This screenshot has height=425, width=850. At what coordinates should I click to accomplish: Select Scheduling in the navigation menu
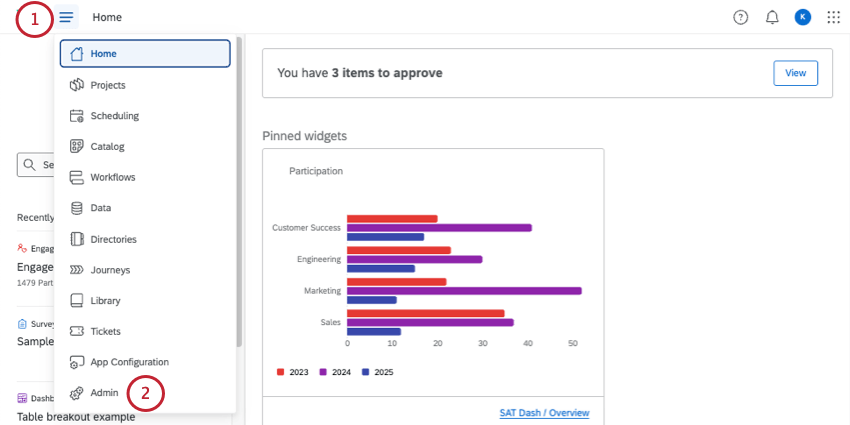(114, 116)
